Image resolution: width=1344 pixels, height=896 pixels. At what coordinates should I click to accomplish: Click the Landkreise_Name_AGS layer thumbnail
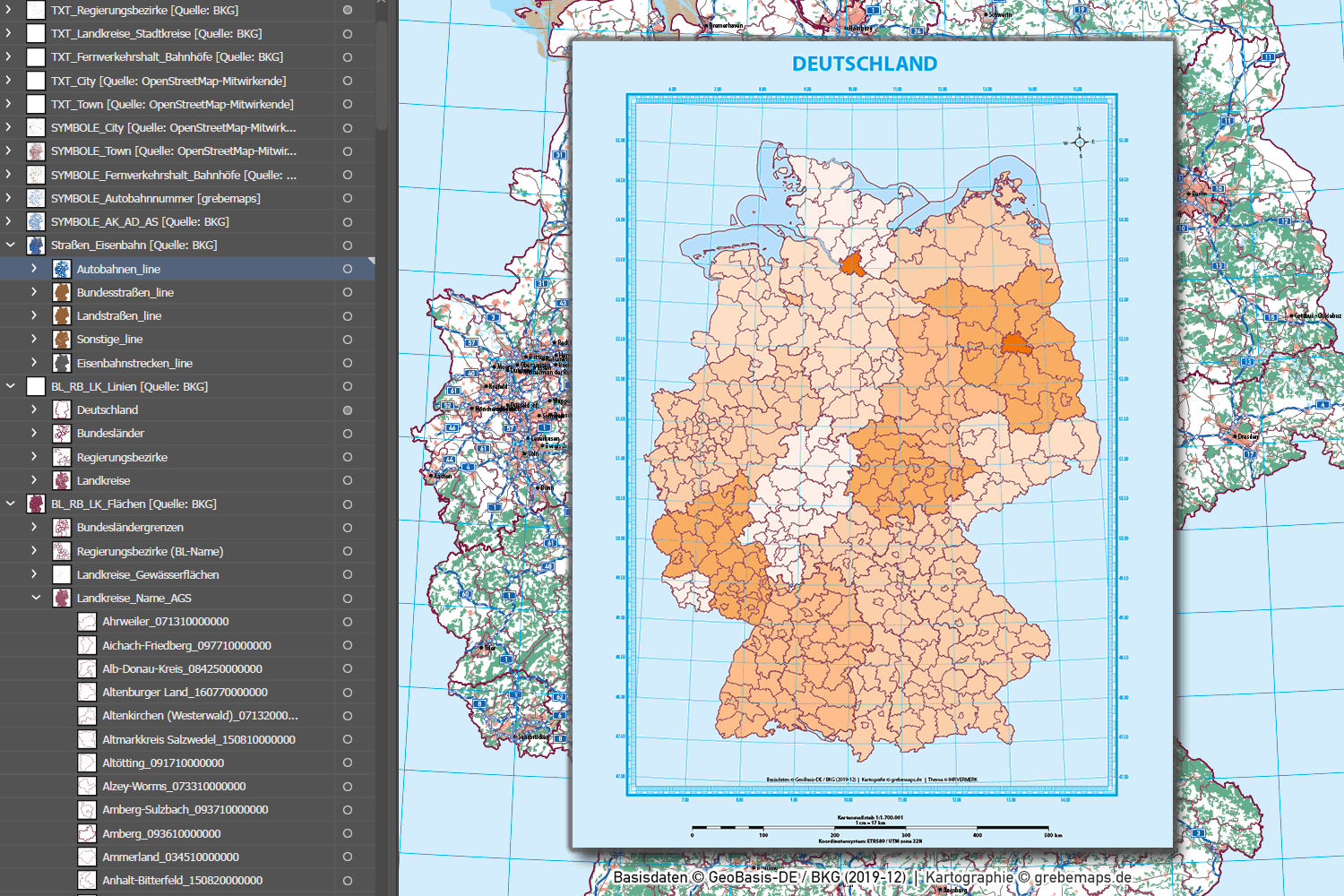(61, 598)
